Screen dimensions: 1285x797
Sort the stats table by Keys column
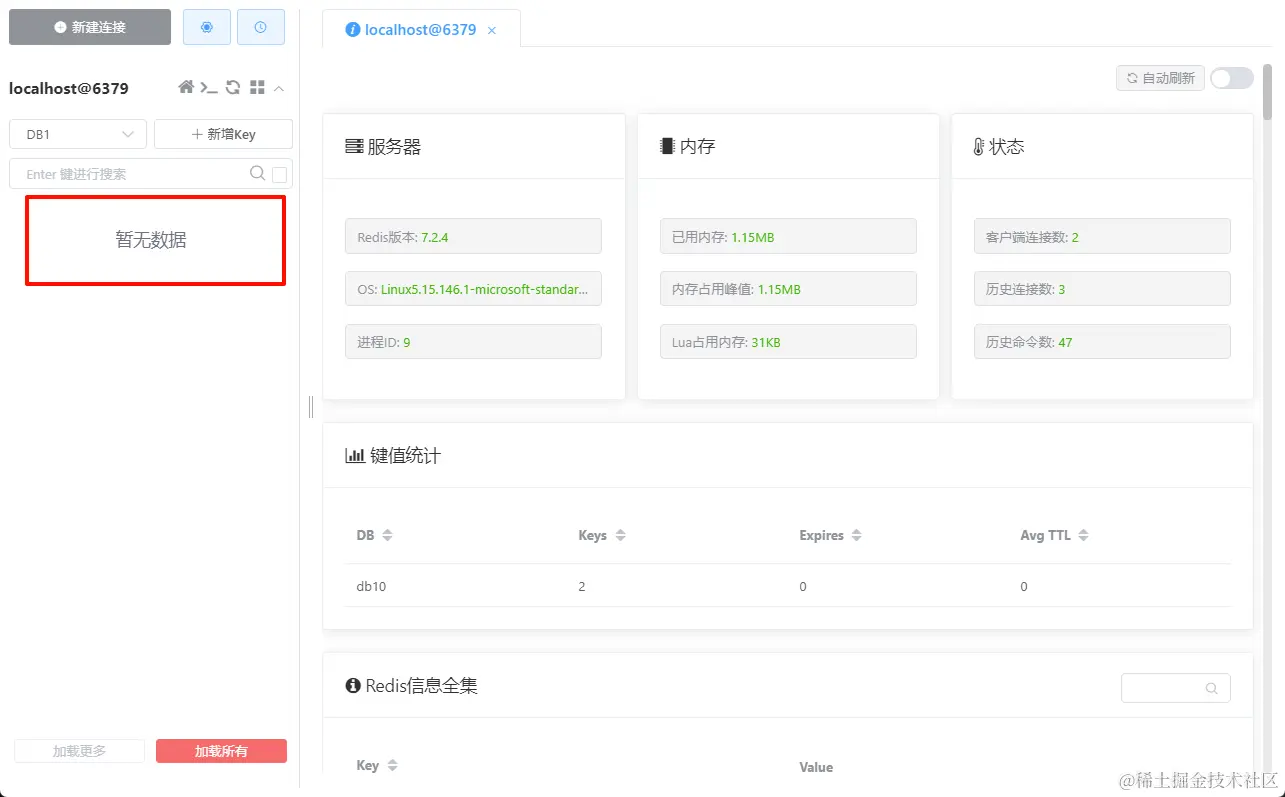click(x=620, y=536)
